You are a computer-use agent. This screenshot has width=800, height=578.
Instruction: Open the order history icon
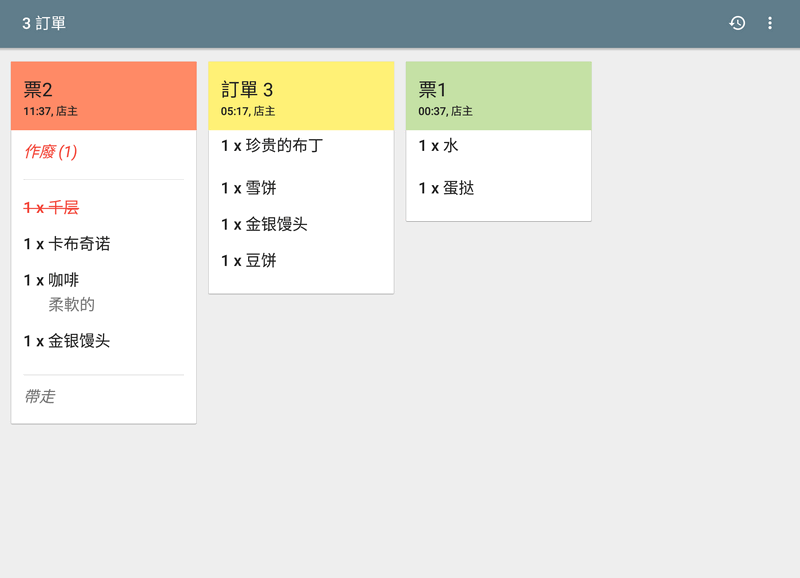click(737, 22)
